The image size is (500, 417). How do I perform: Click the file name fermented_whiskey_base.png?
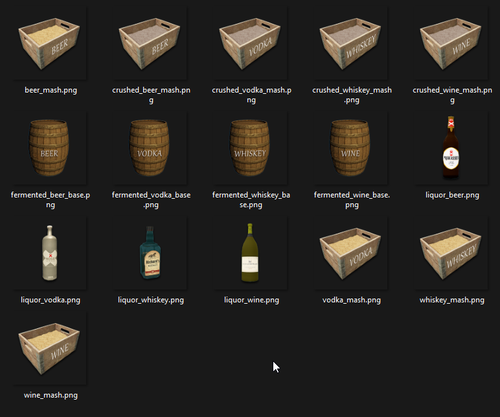click(251, 200)
